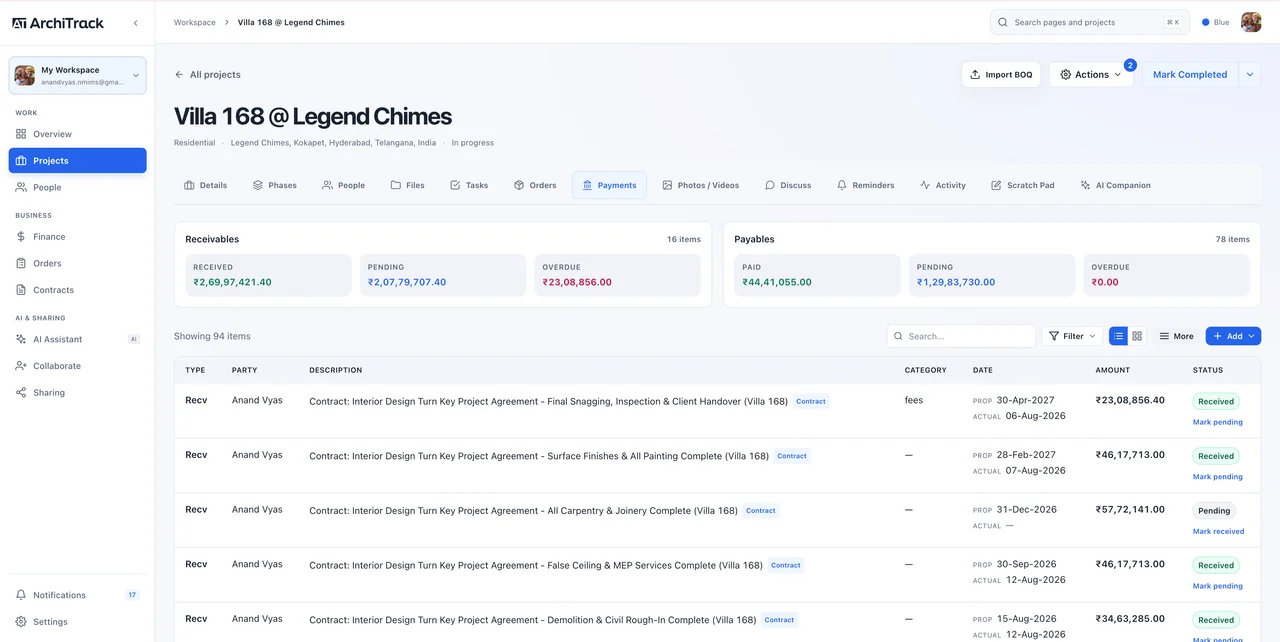Click the ArchiTrack logo
The height and width of the screenshot is (642, 1280).
click(58, 22)
